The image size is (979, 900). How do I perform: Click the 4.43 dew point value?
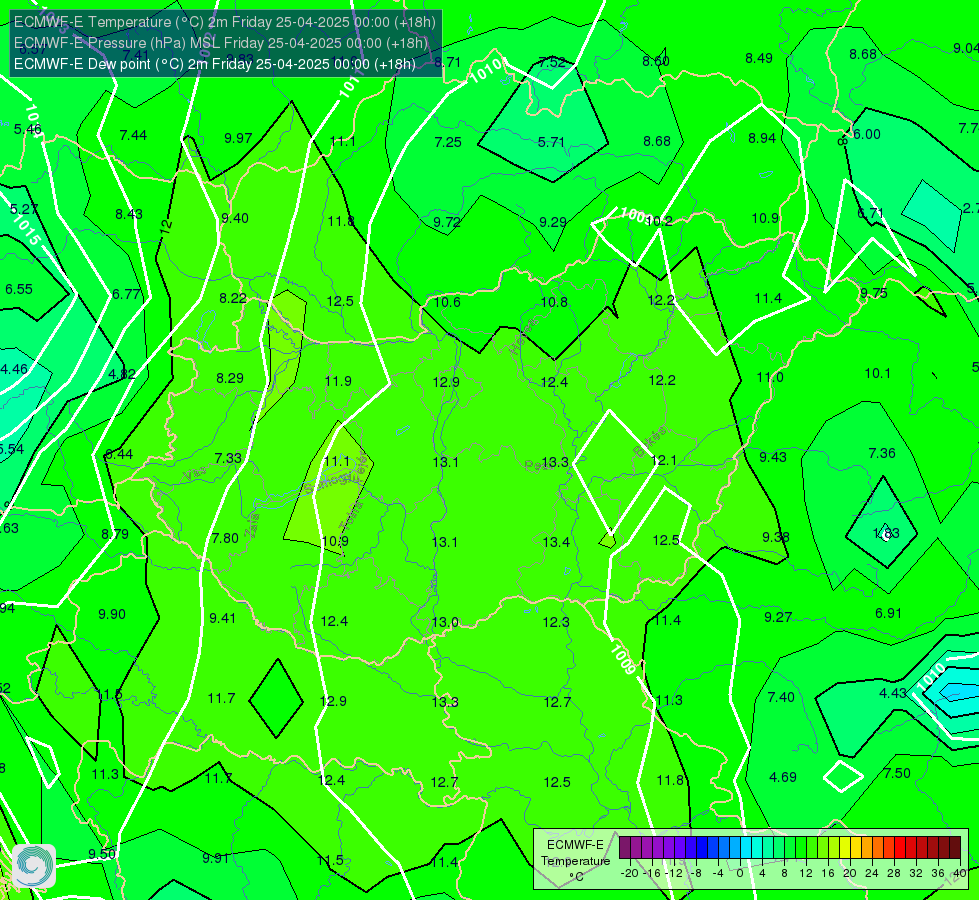pyautogui.click(x=893, y=693)
